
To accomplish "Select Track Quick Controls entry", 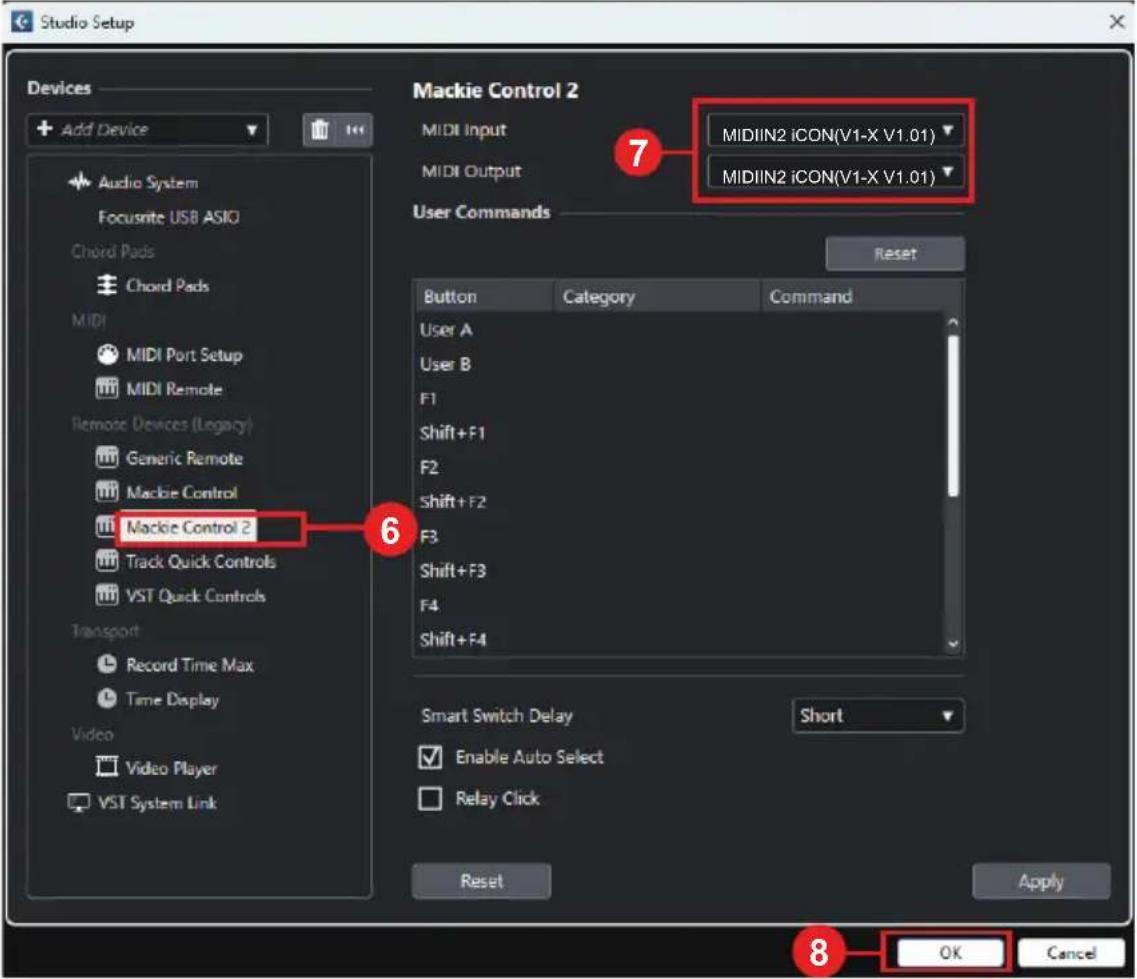I will coord(201,561).
